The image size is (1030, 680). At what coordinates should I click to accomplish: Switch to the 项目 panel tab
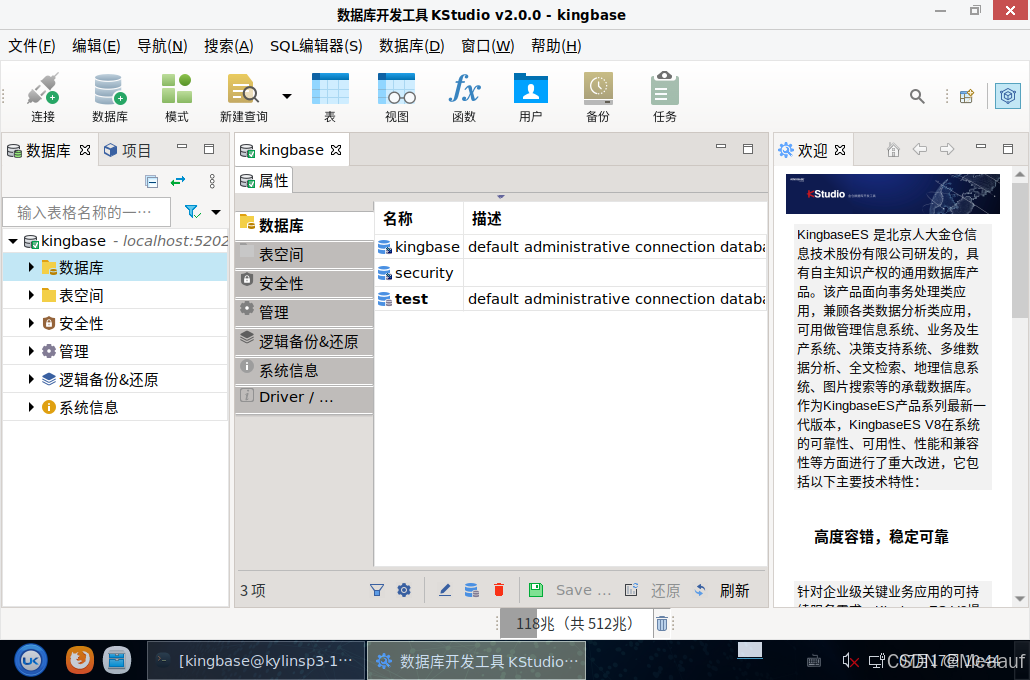pyautogui.click(x=128, y=150)
